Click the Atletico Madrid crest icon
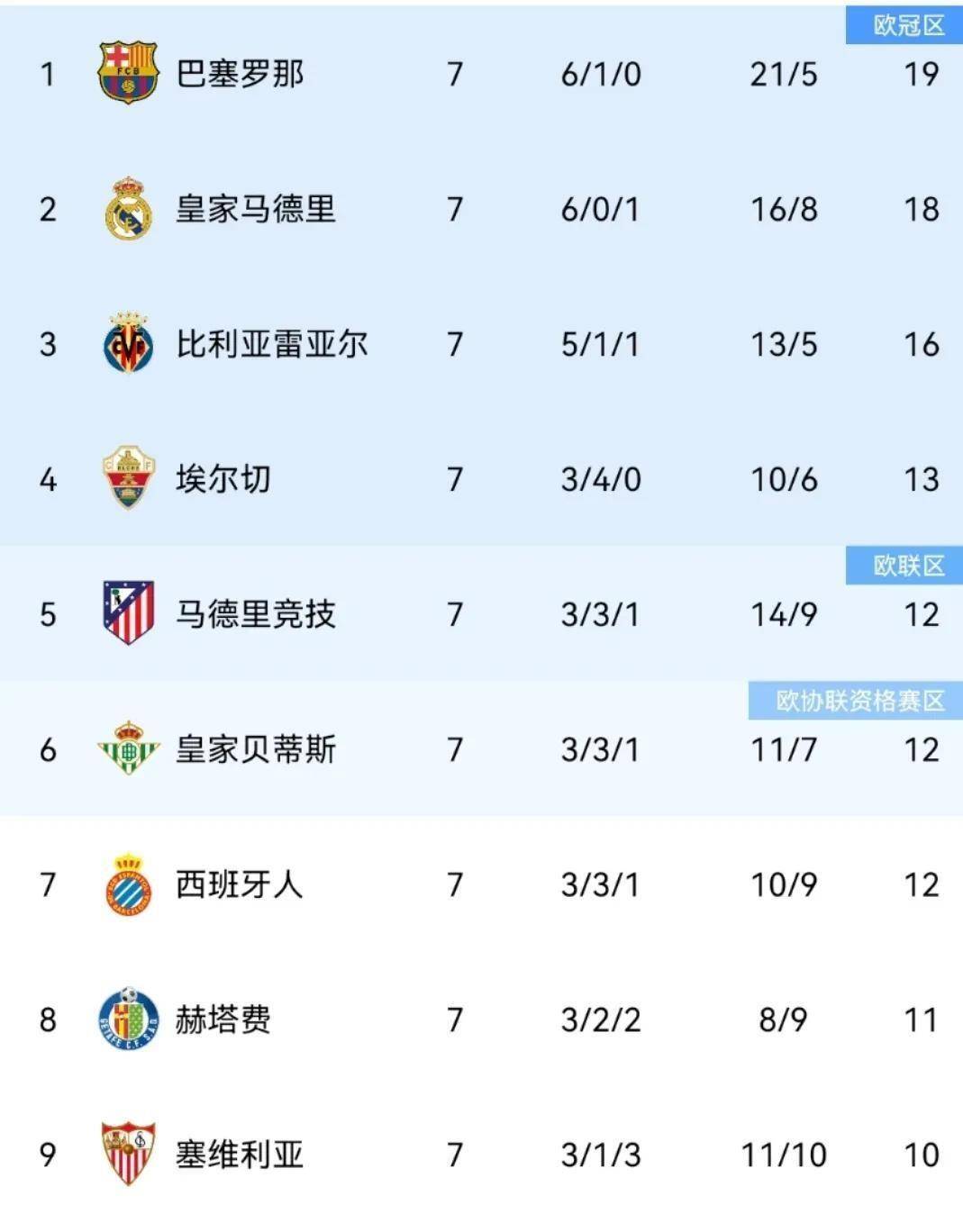Screen dimensions: 963x1232 click(x=128, y=613)
